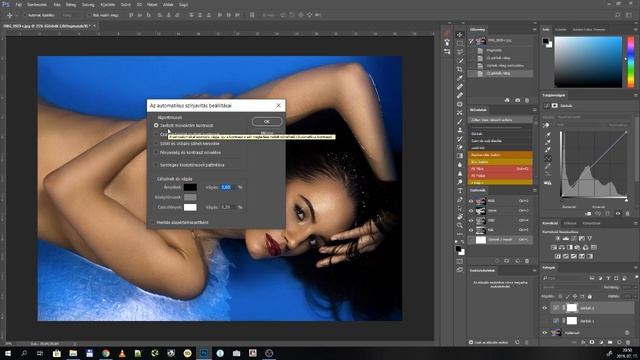Click the Channels panel trash icon
Screen dimensions: 640x360
click(527, 260)
